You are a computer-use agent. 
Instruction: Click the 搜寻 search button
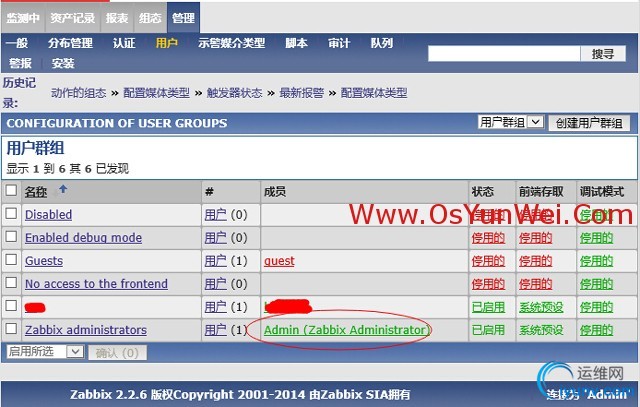(x=603, y=53)
